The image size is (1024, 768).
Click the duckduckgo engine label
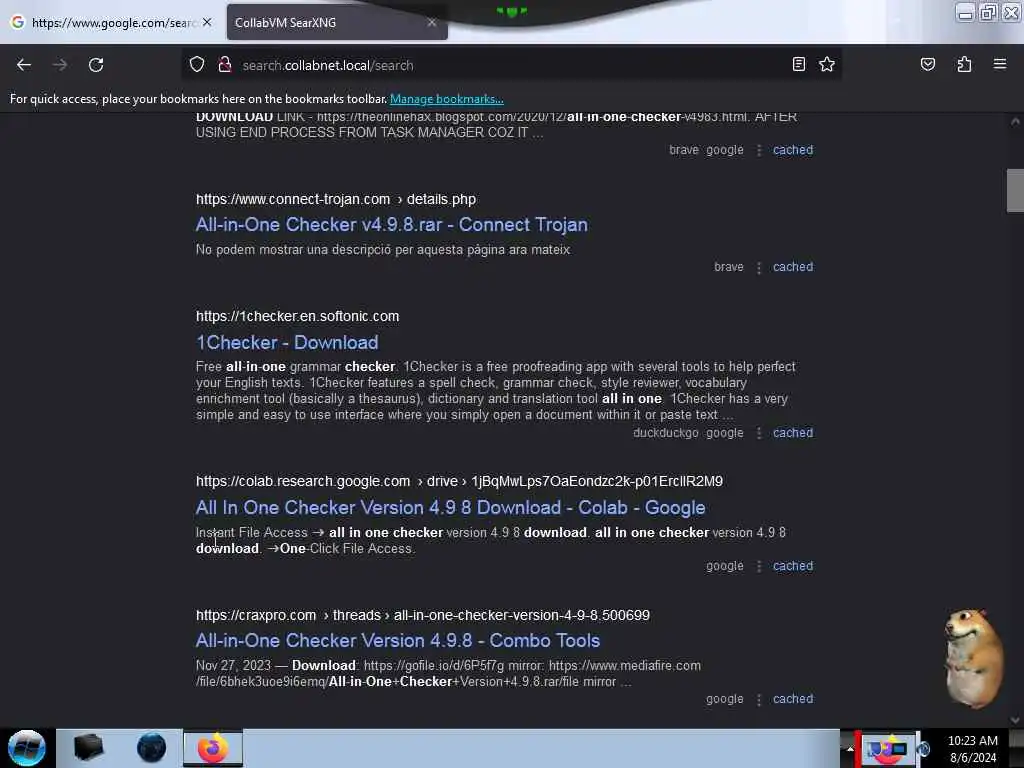[665, 433]
